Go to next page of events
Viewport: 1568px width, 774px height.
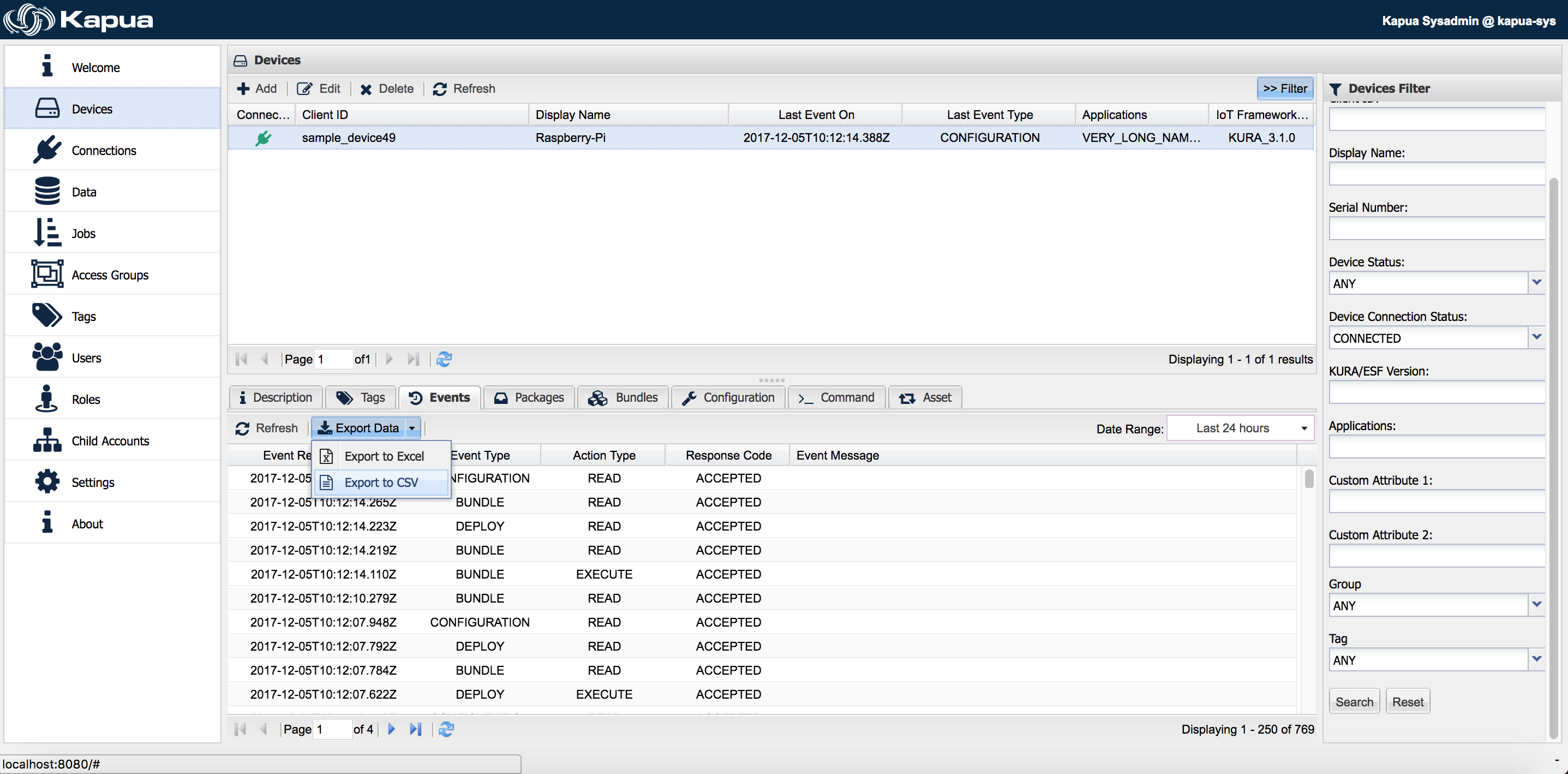(392, 729)
